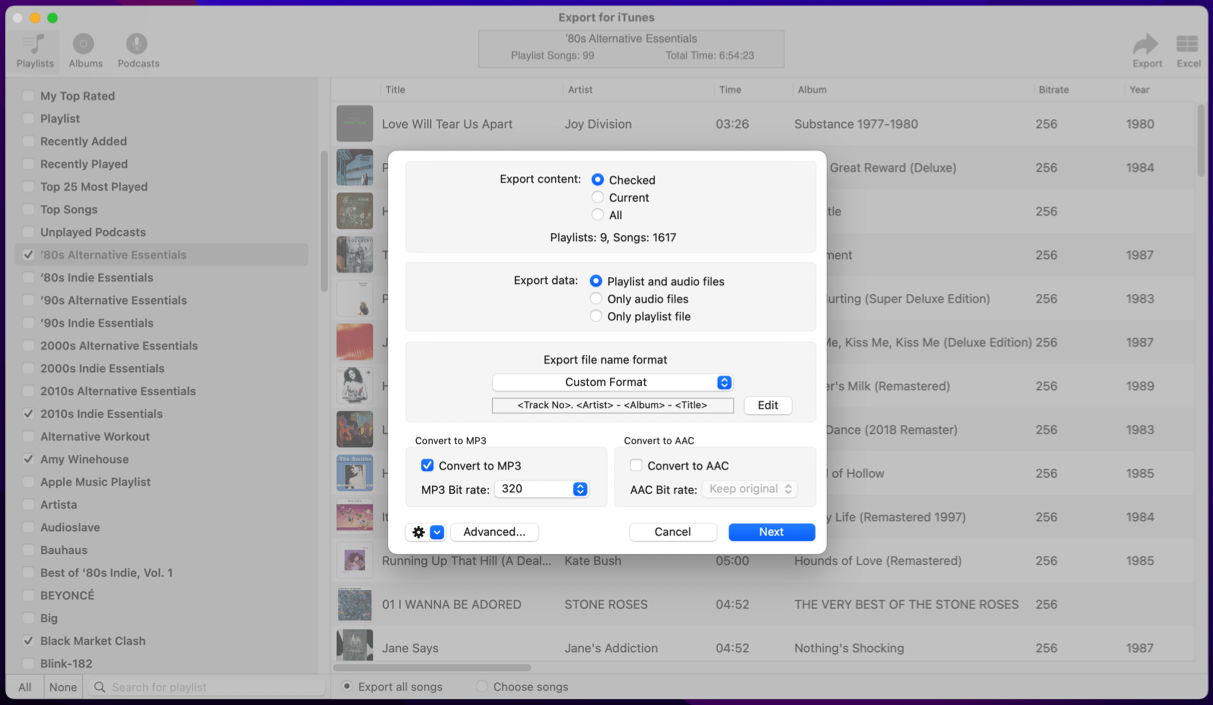1213x705 pixels.
Task: Click song table vertical scrollbar
Action: click(x=1201, y=140)
